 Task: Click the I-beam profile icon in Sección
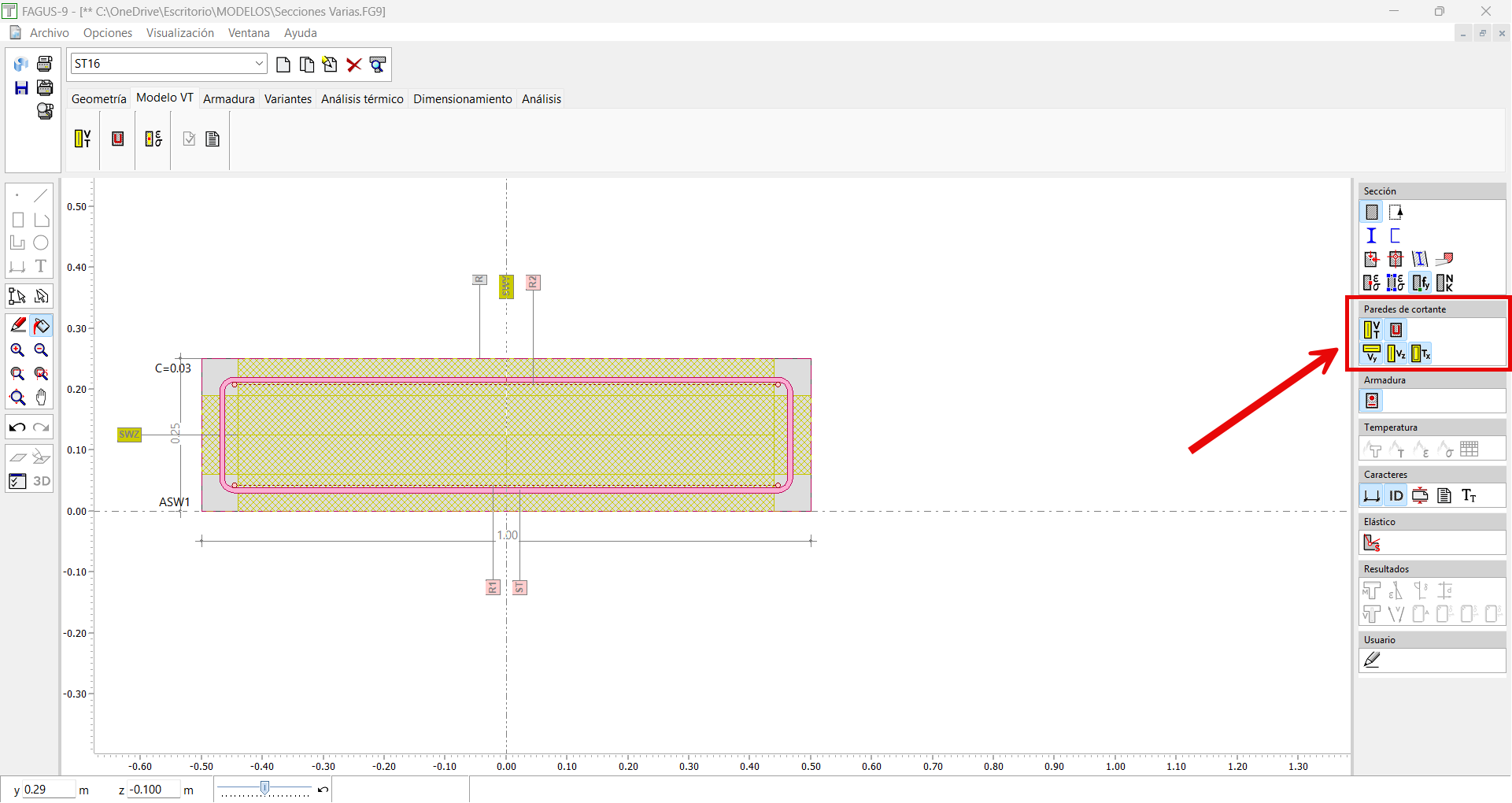click(x=1371, y=235)
